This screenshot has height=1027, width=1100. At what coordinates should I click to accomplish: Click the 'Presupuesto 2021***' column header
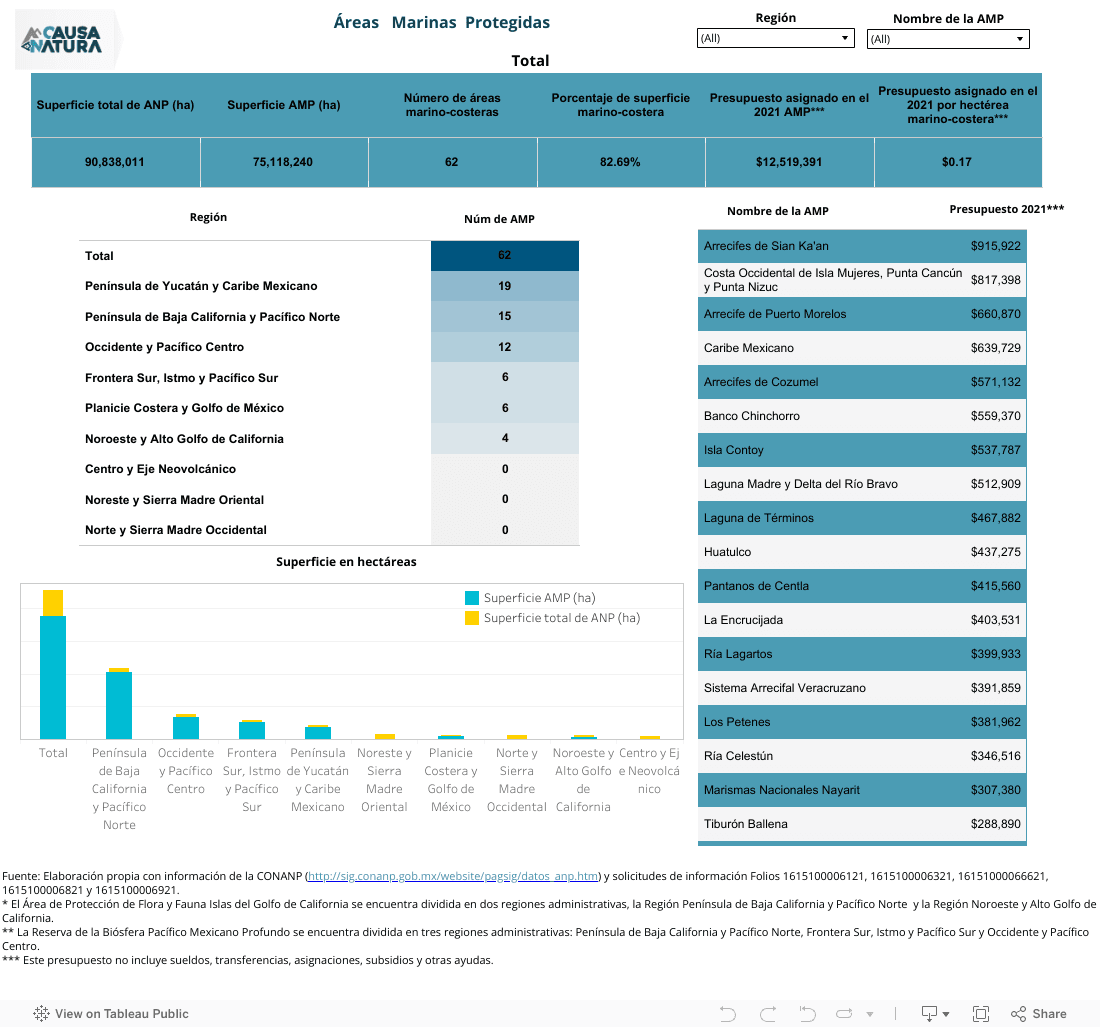[1006, 209]
